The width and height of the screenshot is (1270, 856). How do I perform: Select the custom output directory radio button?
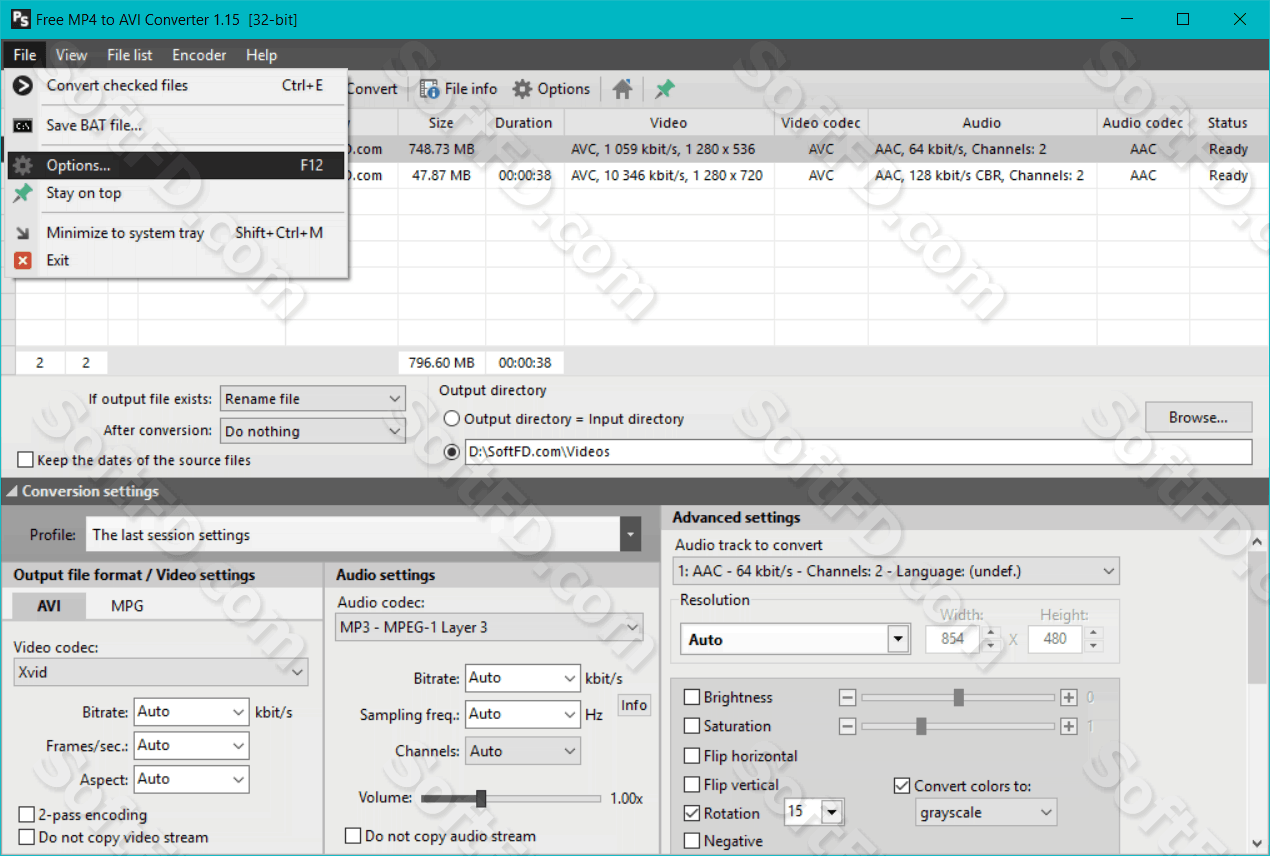[452, 451]
